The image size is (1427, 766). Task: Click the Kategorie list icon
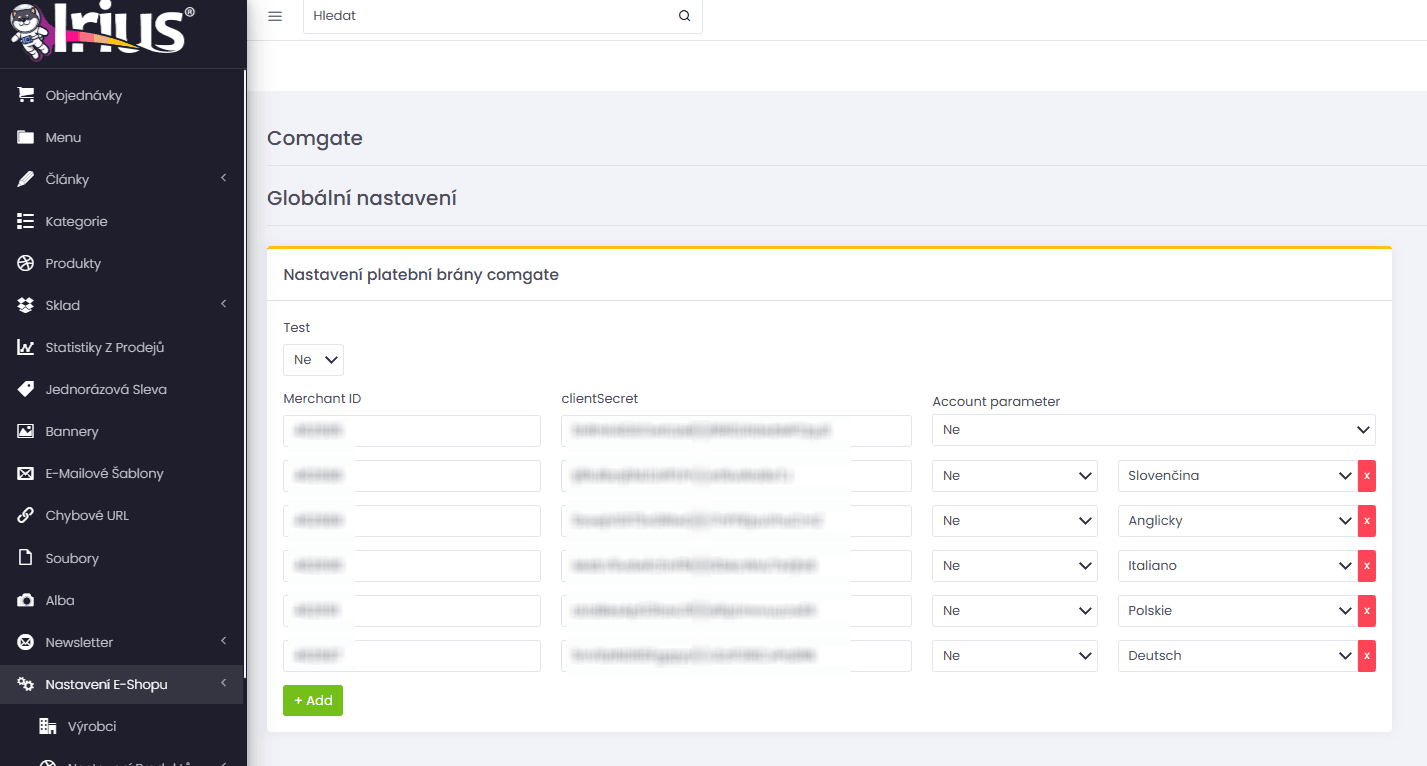(26, 221)
